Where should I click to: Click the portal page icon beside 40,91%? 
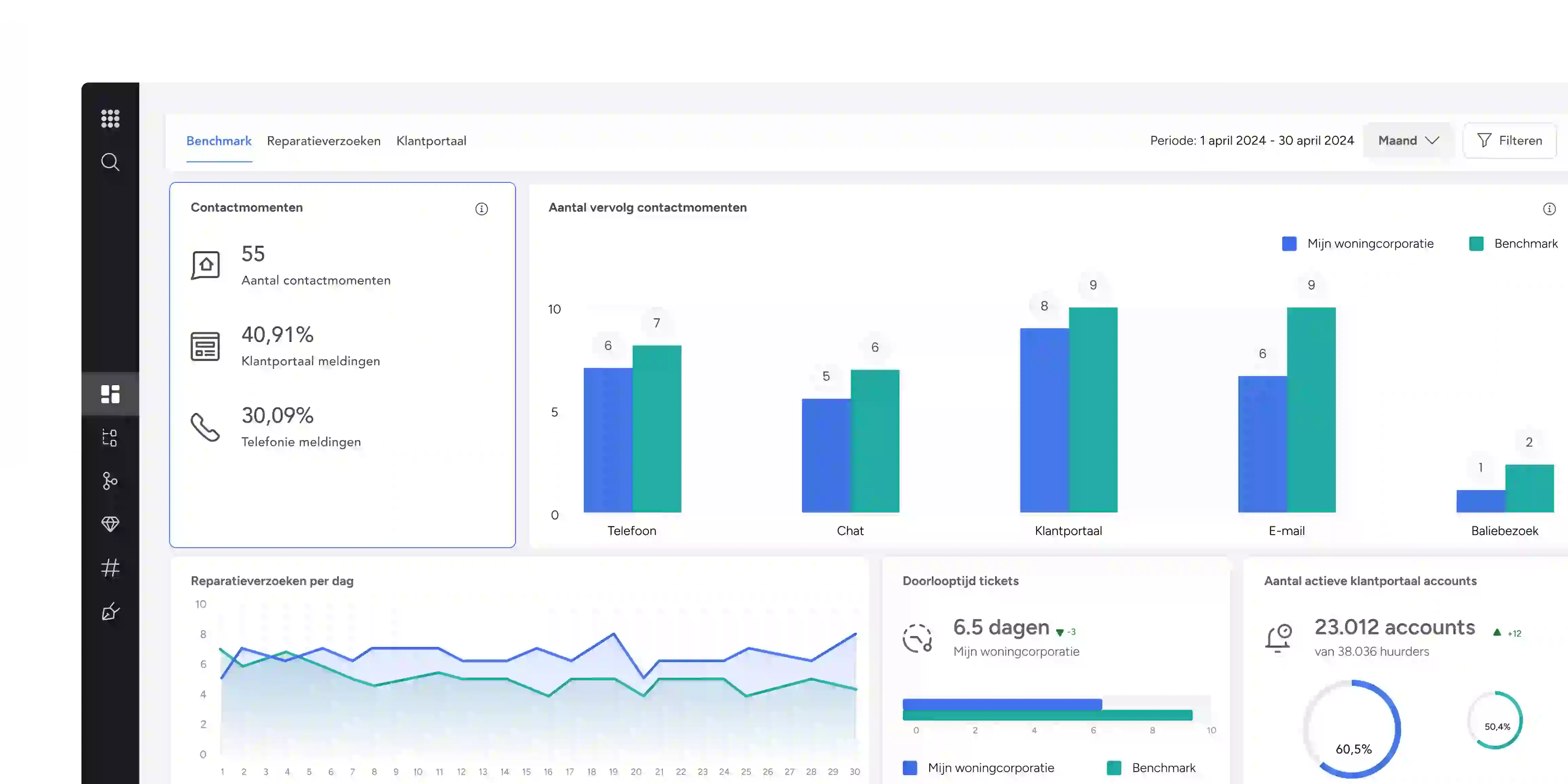point(205,346)
